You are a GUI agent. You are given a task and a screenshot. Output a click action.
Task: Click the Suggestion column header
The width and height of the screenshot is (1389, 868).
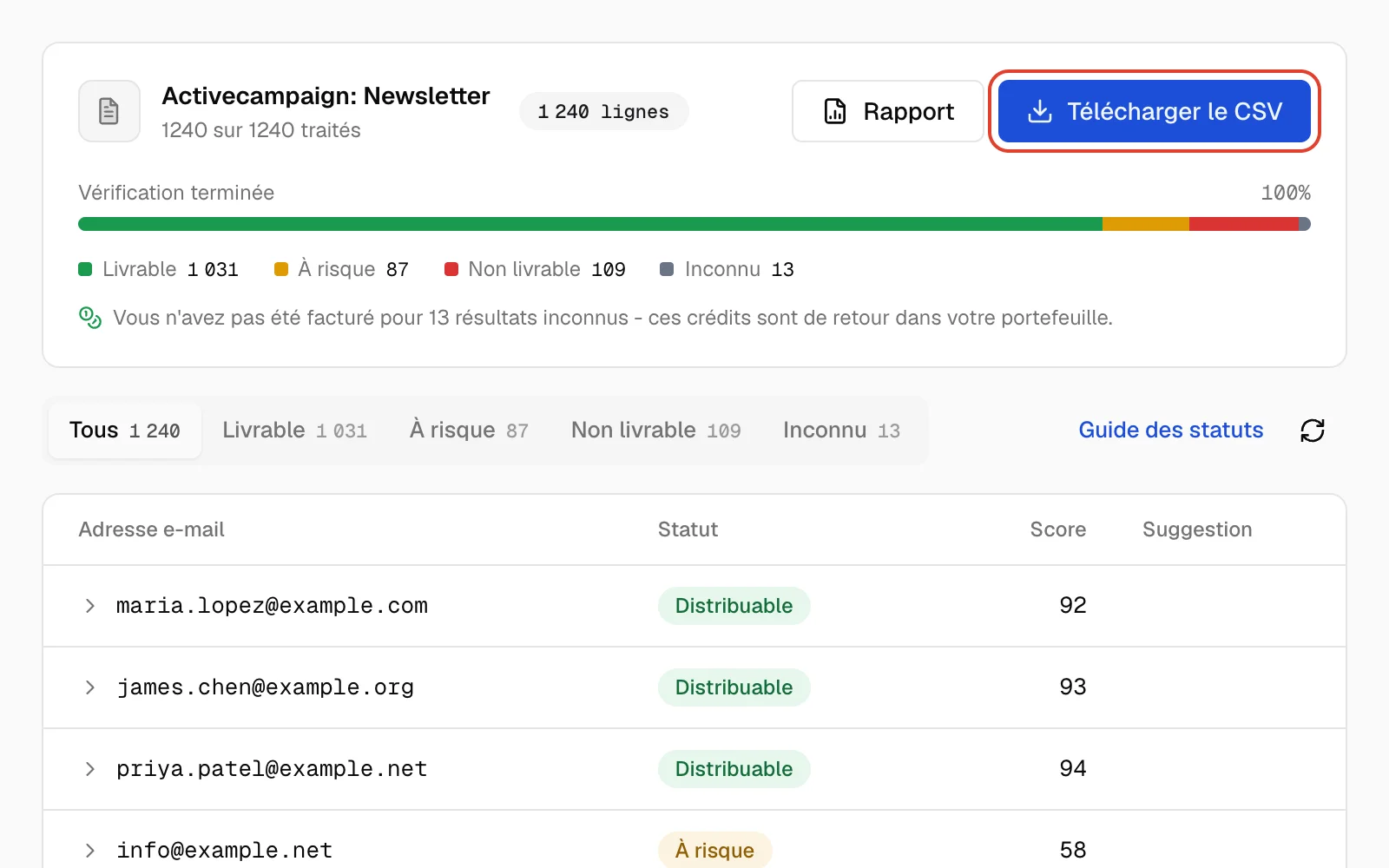click(1197, 529)
